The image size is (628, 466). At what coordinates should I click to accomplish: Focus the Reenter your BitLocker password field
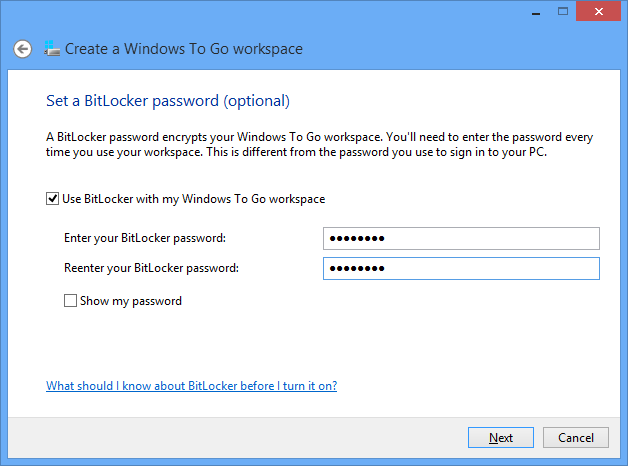461,269
